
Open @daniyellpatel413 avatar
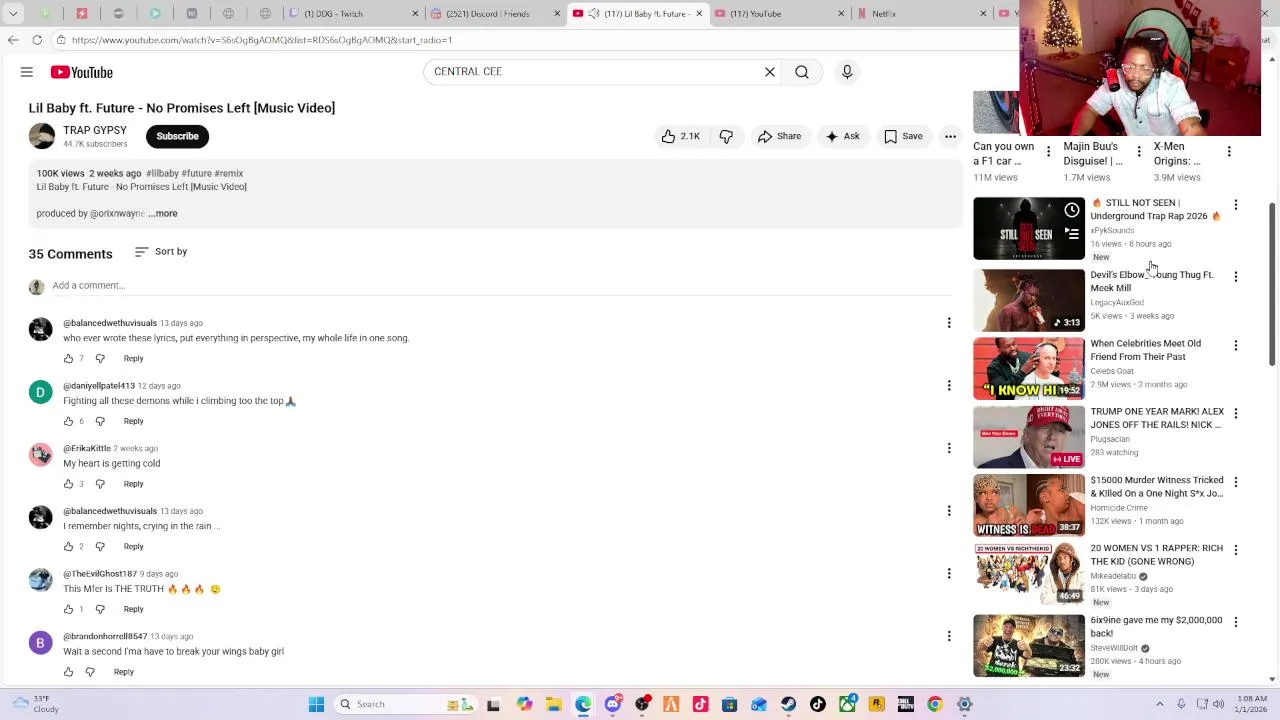pos(40,392)
